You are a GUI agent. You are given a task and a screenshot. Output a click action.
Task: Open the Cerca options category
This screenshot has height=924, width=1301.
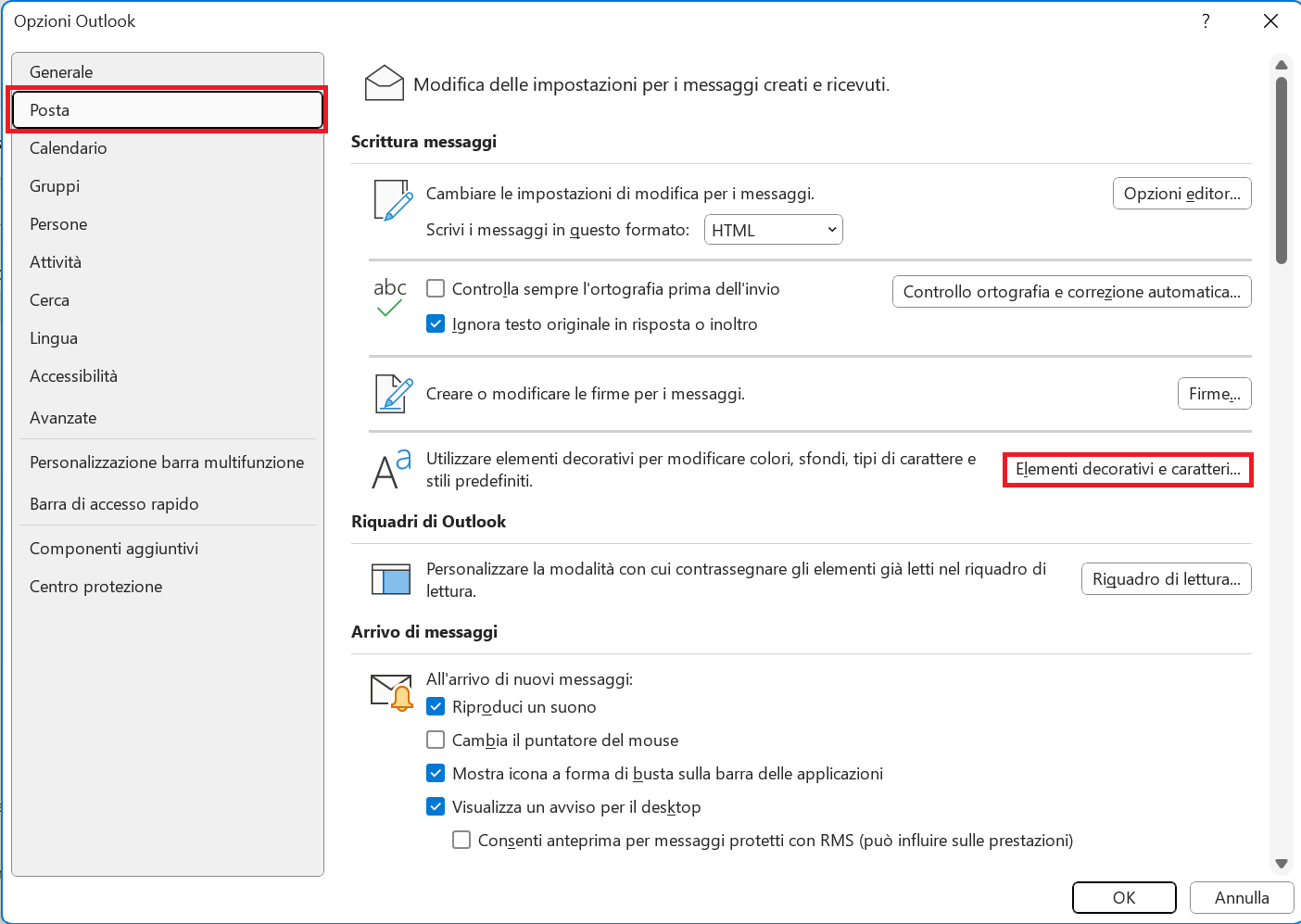(x=168, y=299)
